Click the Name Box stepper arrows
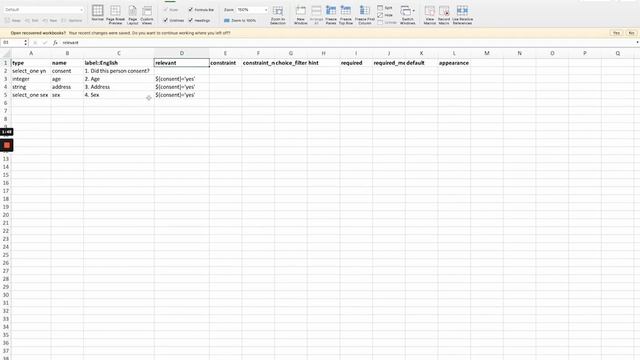The width and height of the screenshot is (640, 360). click(26, 42)
